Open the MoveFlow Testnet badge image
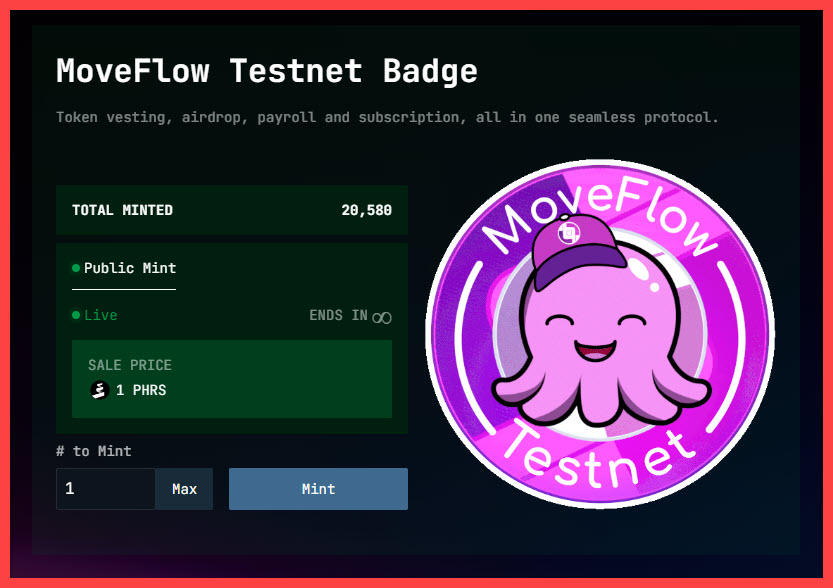 (x=600, y=335)
